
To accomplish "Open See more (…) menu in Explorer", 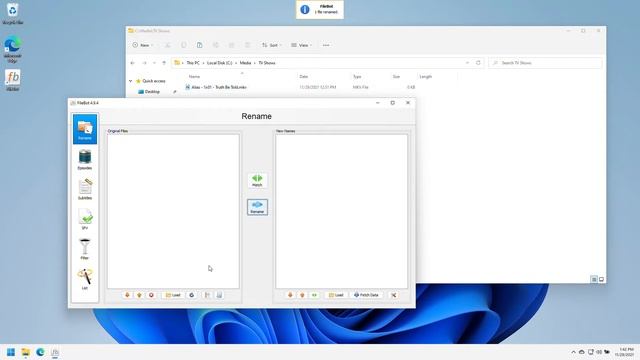I will point(326,45).
